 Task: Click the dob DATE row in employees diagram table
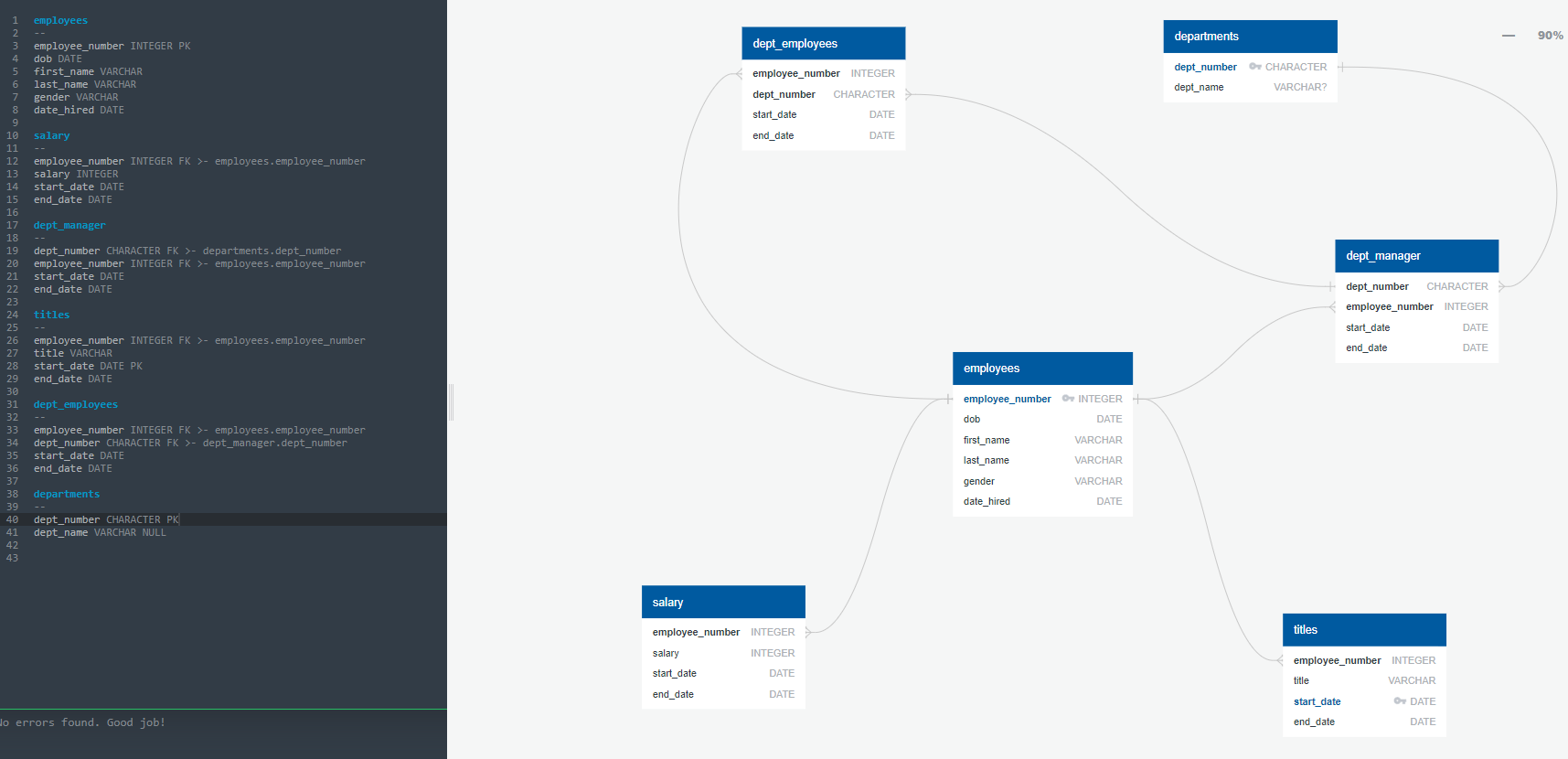[x=1042, y=420]
